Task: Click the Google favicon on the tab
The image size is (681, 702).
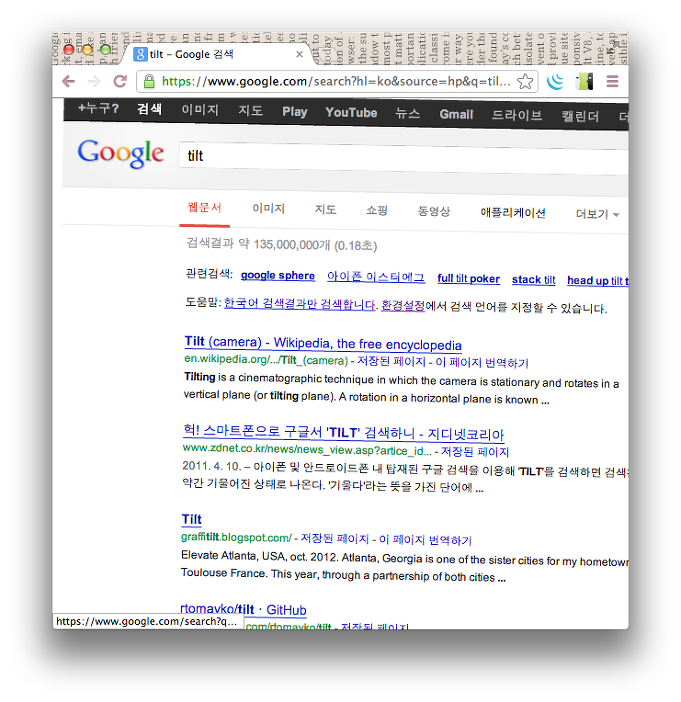Action: [140, 54]
